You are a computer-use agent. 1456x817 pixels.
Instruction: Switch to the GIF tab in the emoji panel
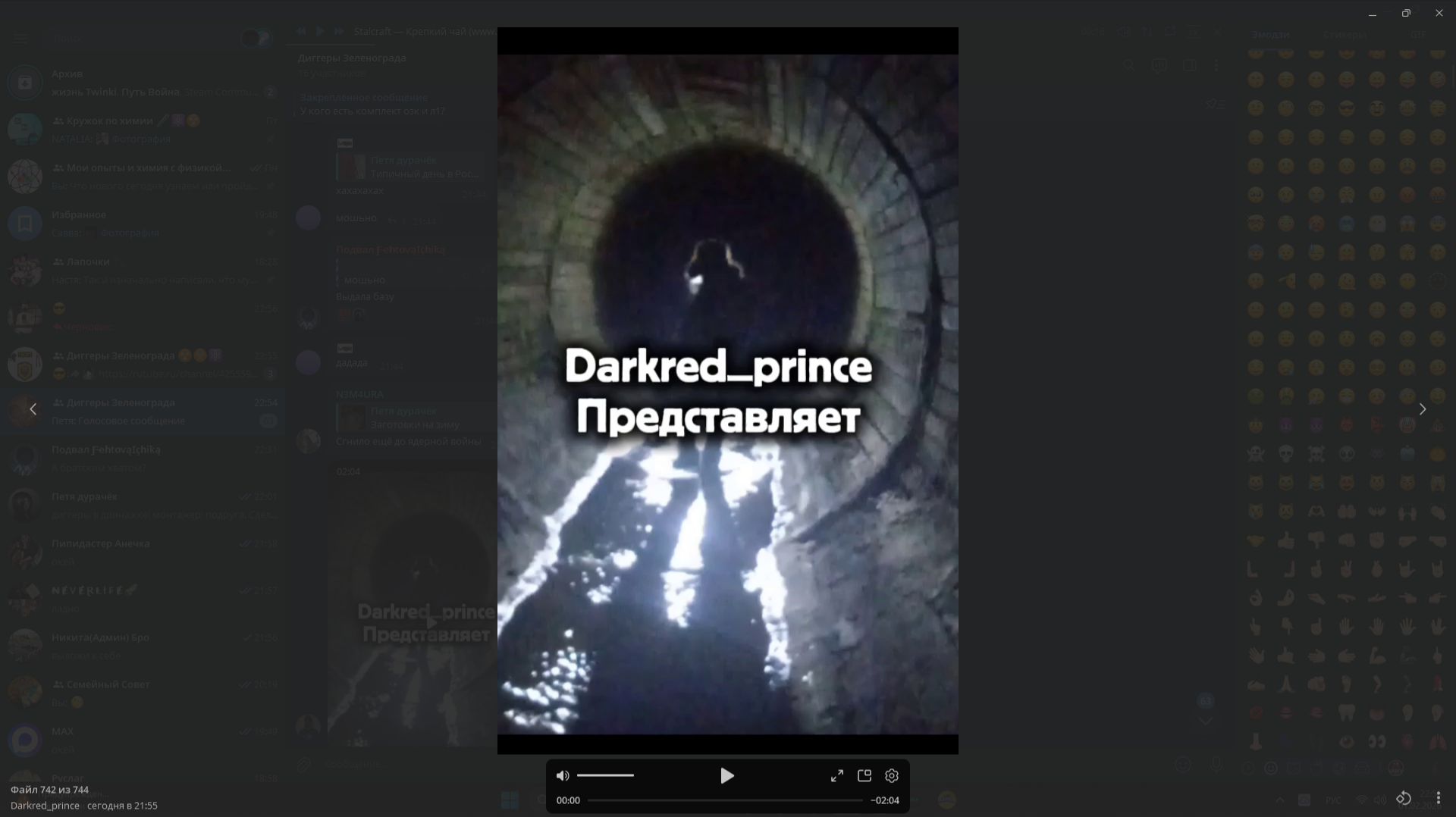click(x=1418, y=35)
